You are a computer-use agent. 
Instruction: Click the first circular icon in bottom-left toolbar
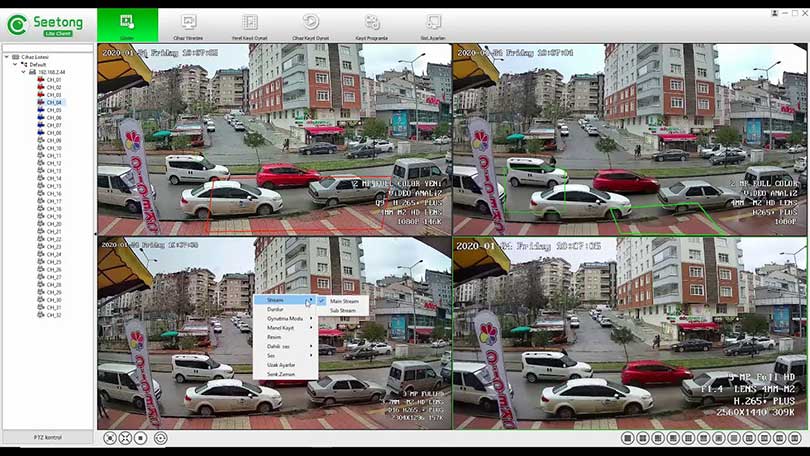(110, 438)
